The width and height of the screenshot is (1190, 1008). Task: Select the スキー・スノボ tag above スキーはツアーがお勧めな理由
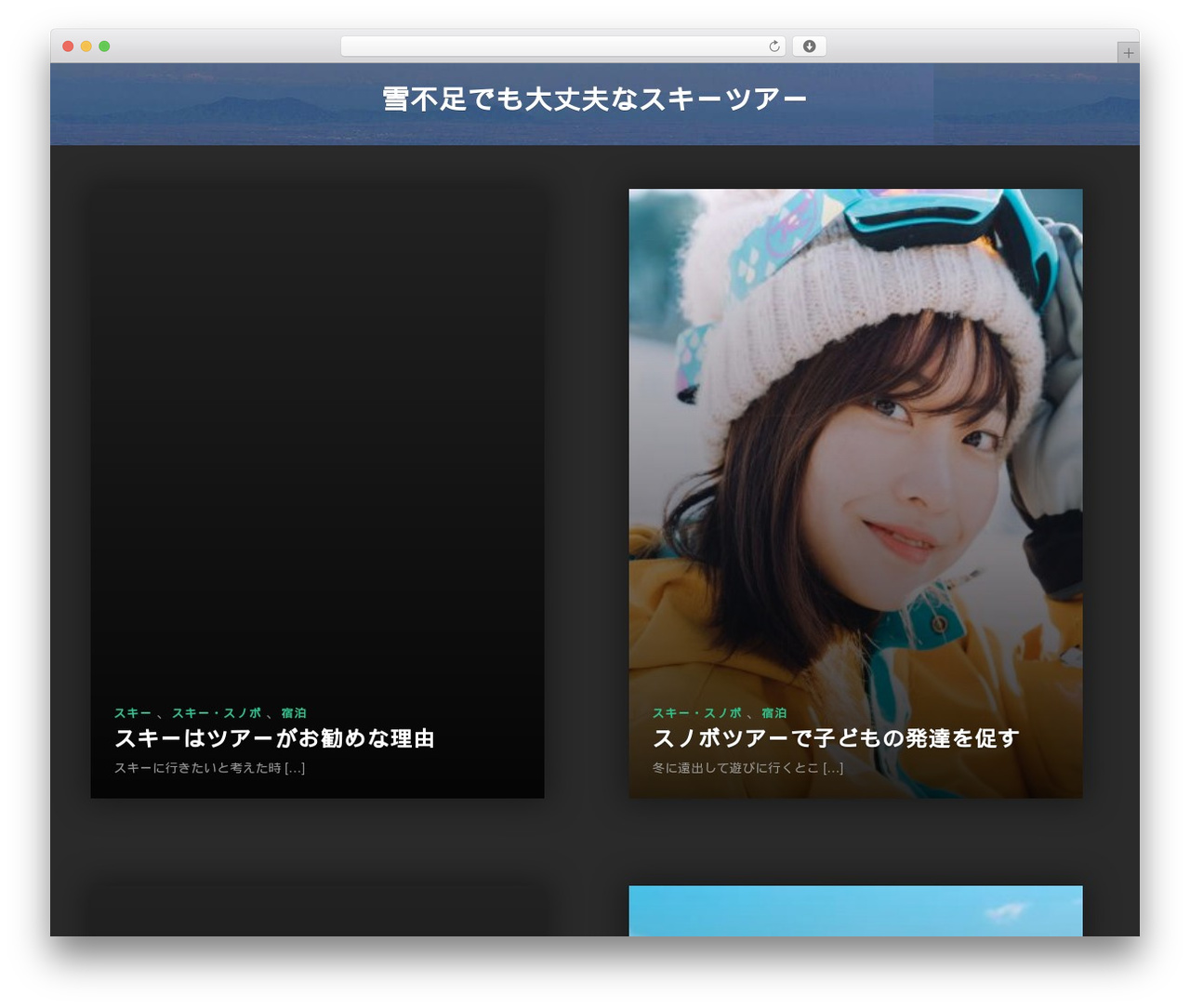pos(217,713)
